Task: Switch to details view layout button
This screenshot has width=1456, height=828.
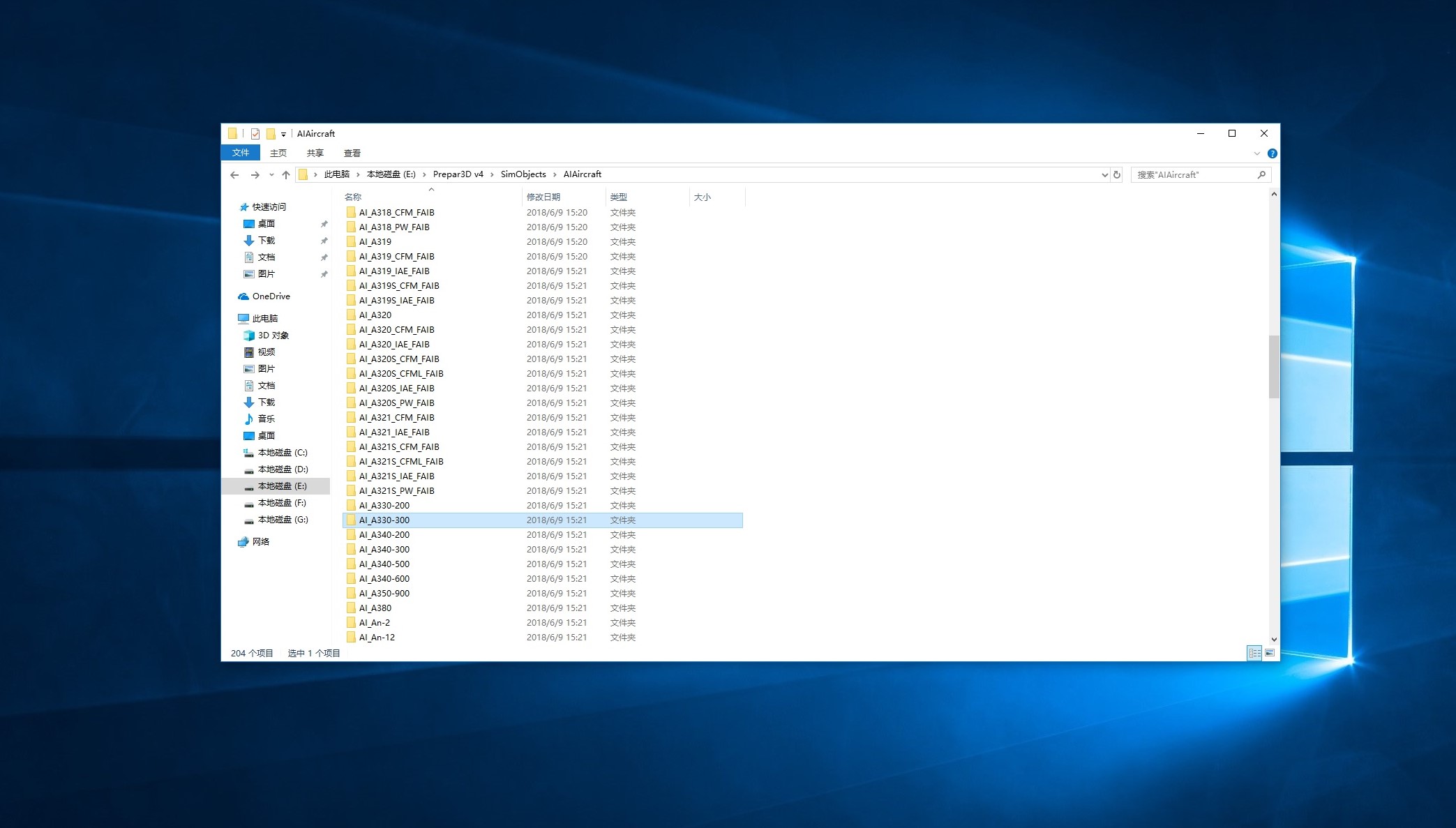Action: click(x=1254, y=653)
